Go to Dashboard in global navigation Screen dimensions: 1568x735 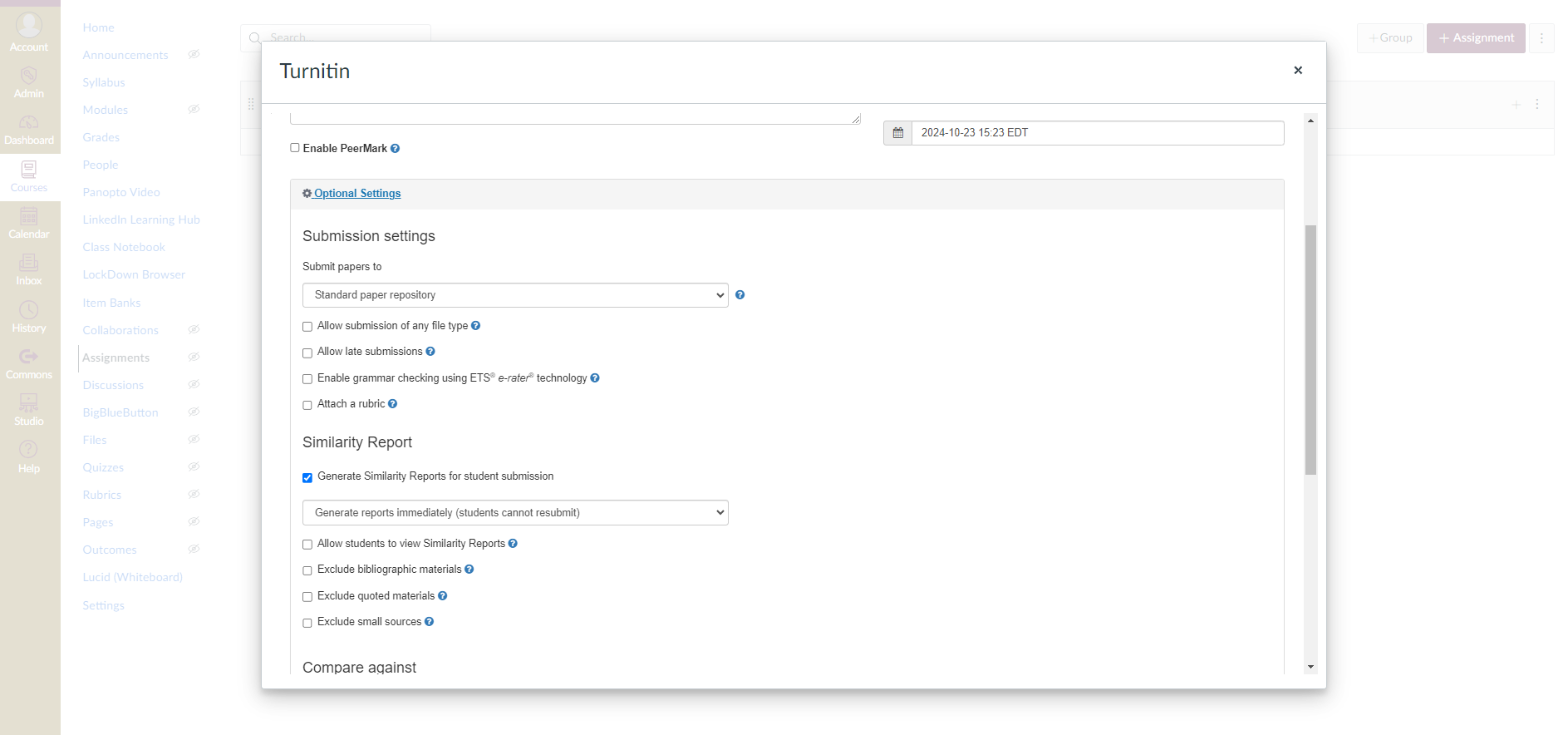coord(29,129)
